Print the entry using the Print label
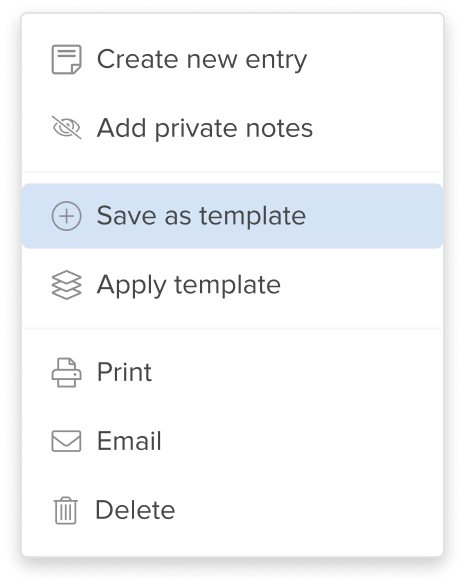Screen dimensions: 463x585 point(124,372)
